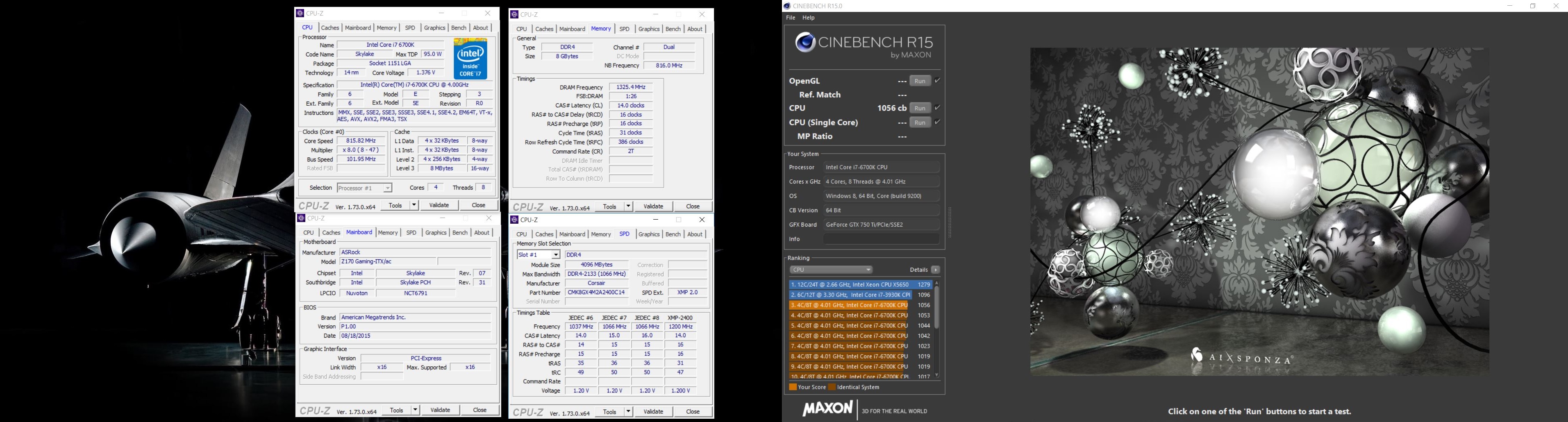Click the side panel collapse grip handle

(950, 222)
